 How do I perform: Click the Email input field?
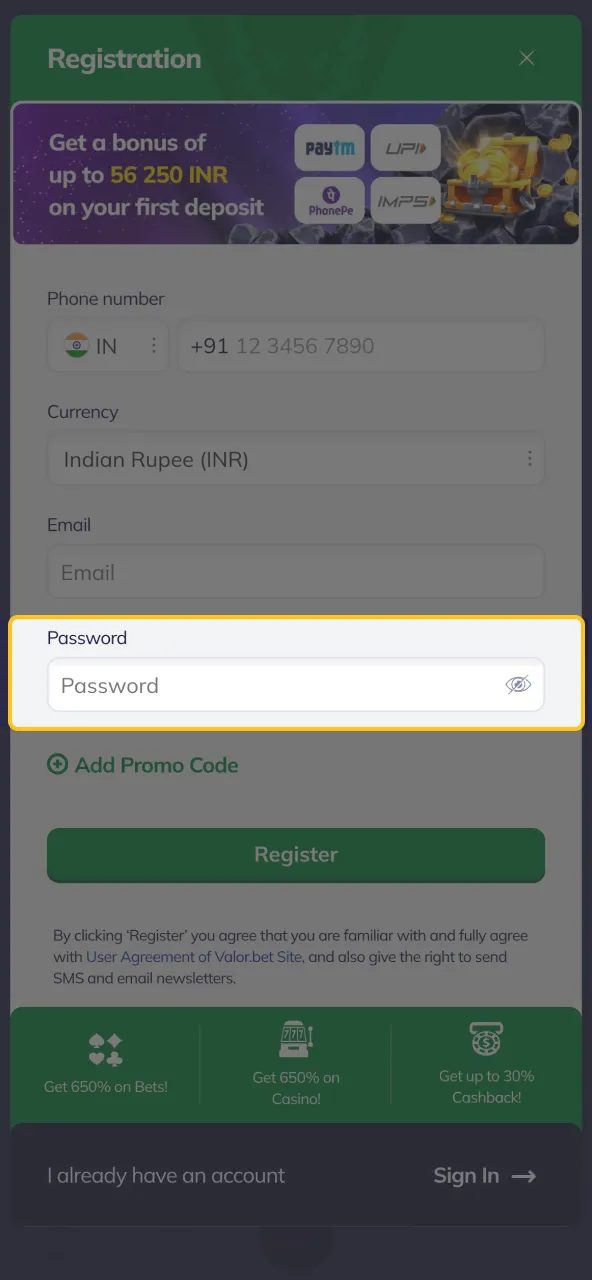296,572
